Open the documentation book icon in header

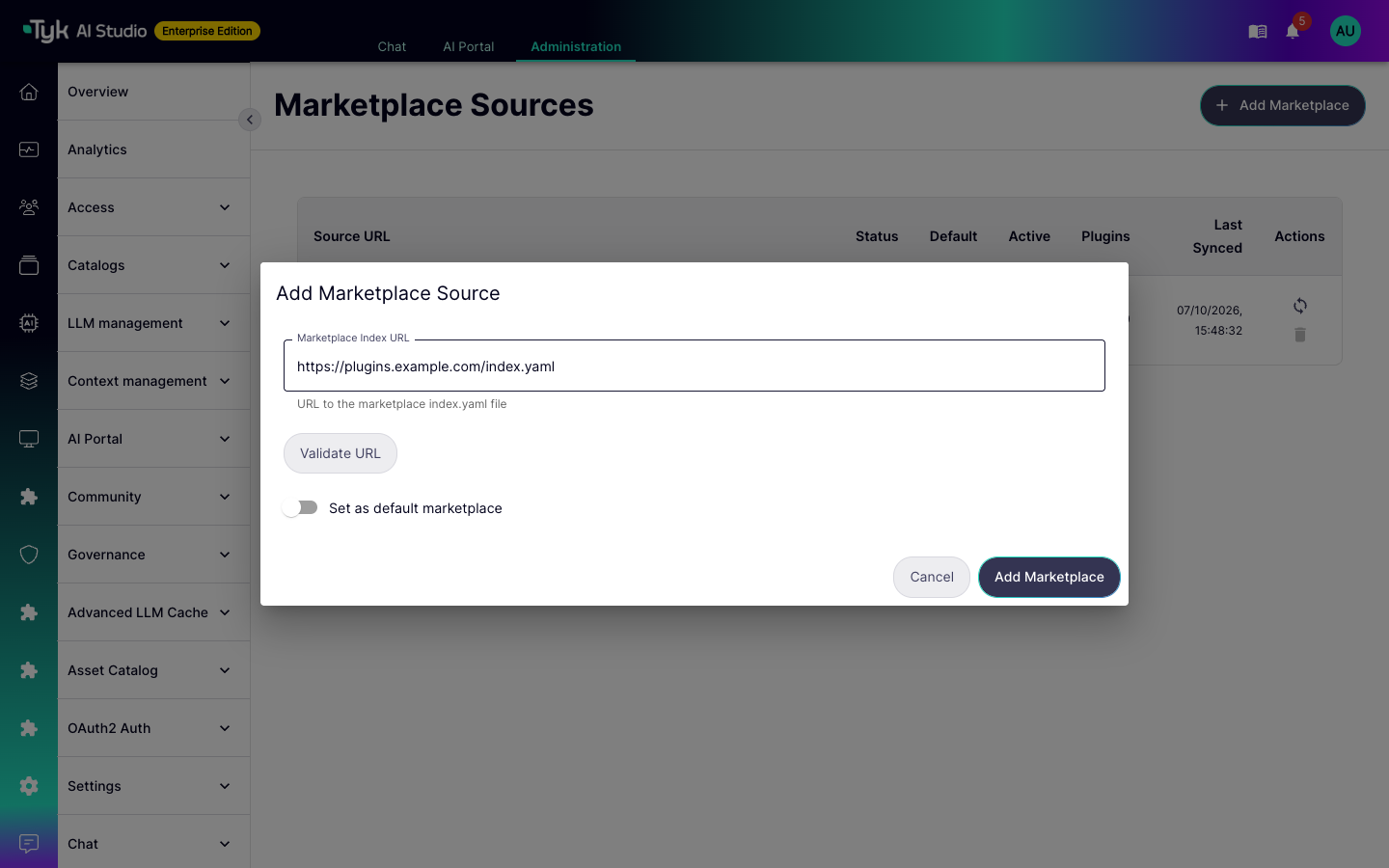(x=1258, y=32)
